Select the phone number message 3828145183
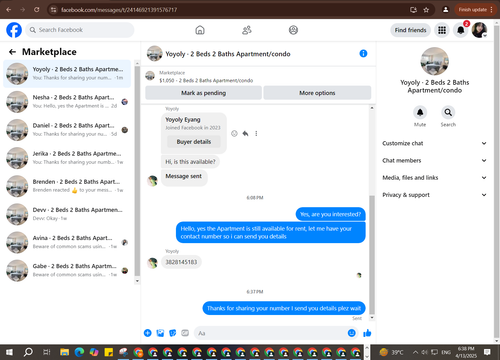 181,262
